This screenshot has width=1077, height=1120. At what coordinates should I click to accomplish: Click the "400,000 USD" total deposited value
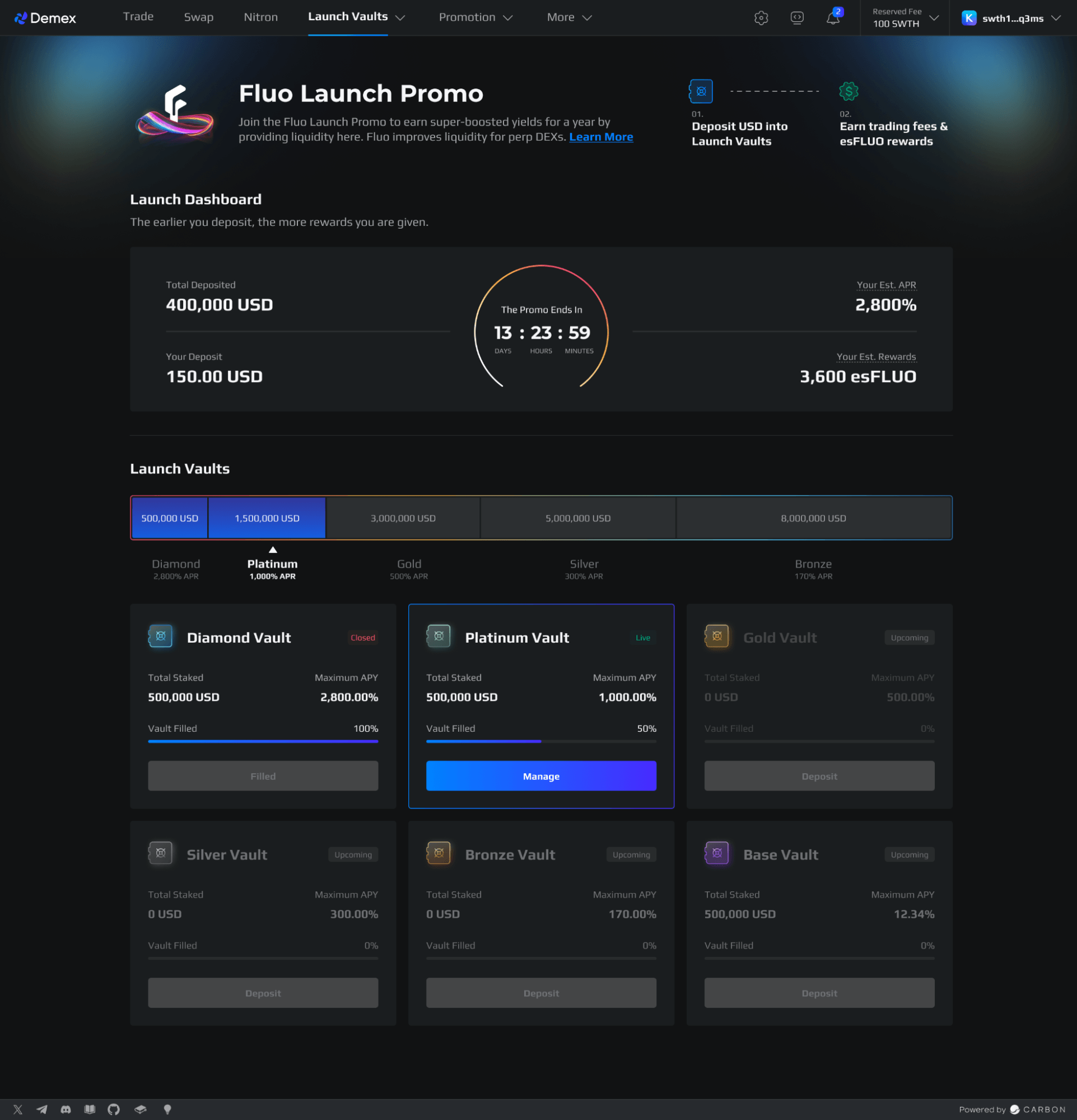tap(220, 305)
